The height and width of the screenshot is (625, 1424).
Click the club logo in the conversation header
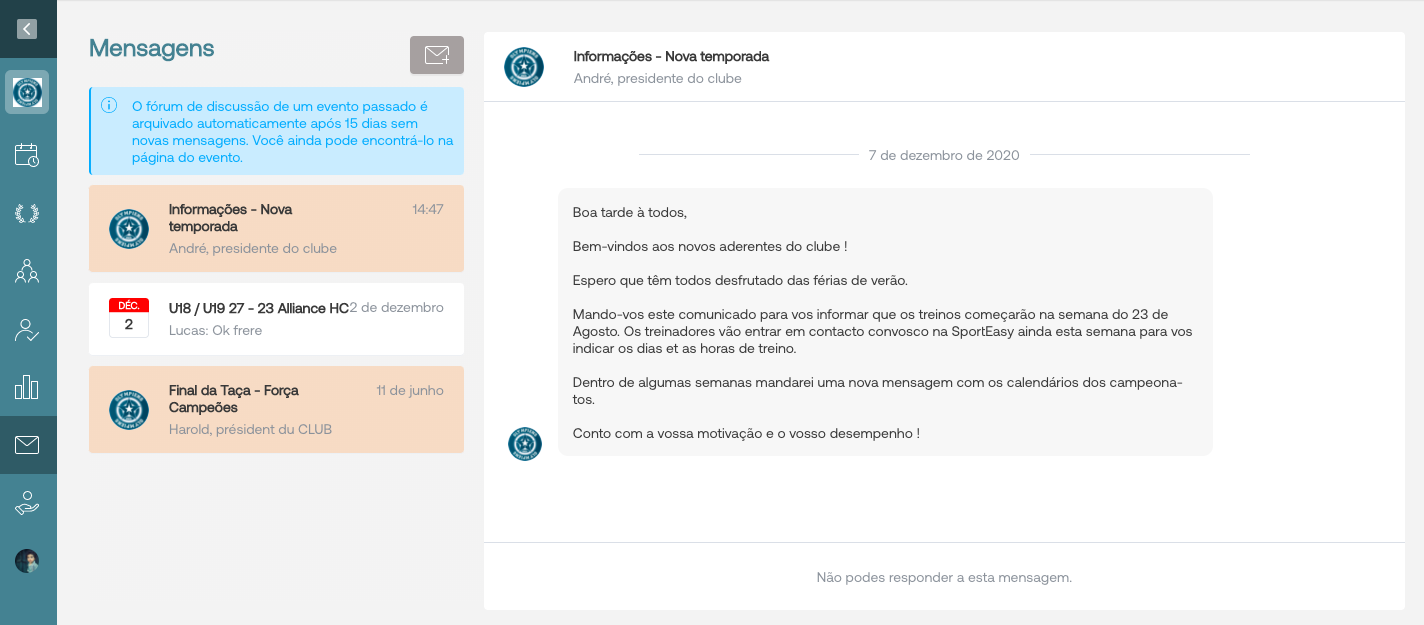pyautogui.click(x=524, y=67)
